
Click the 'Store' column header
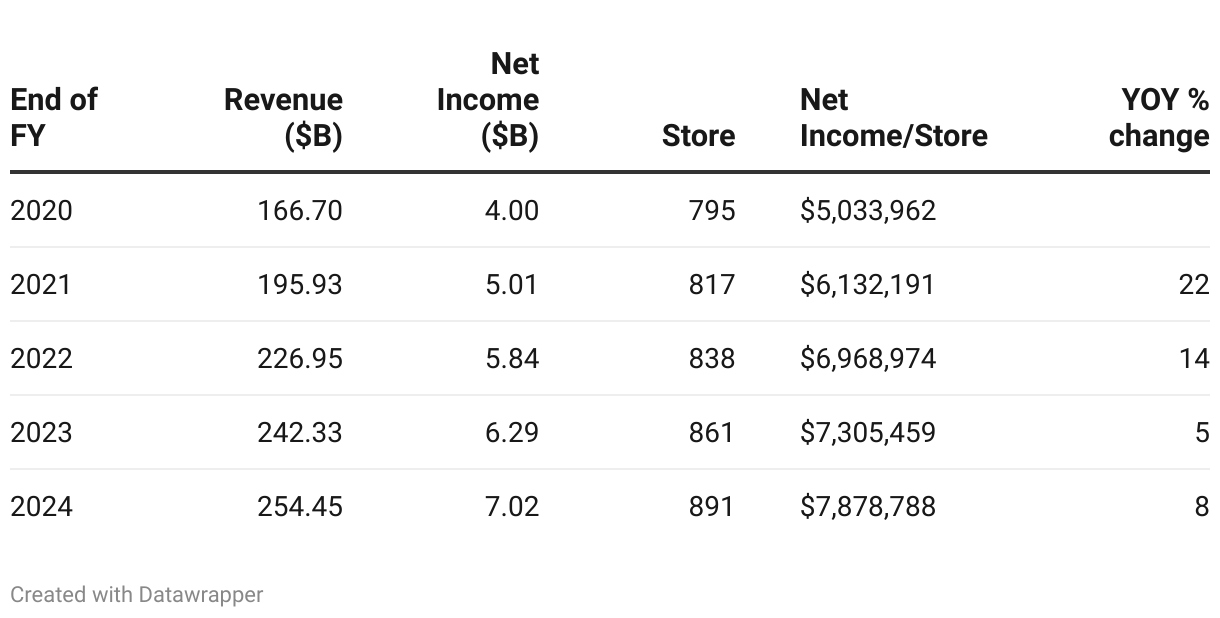(698, 135)
